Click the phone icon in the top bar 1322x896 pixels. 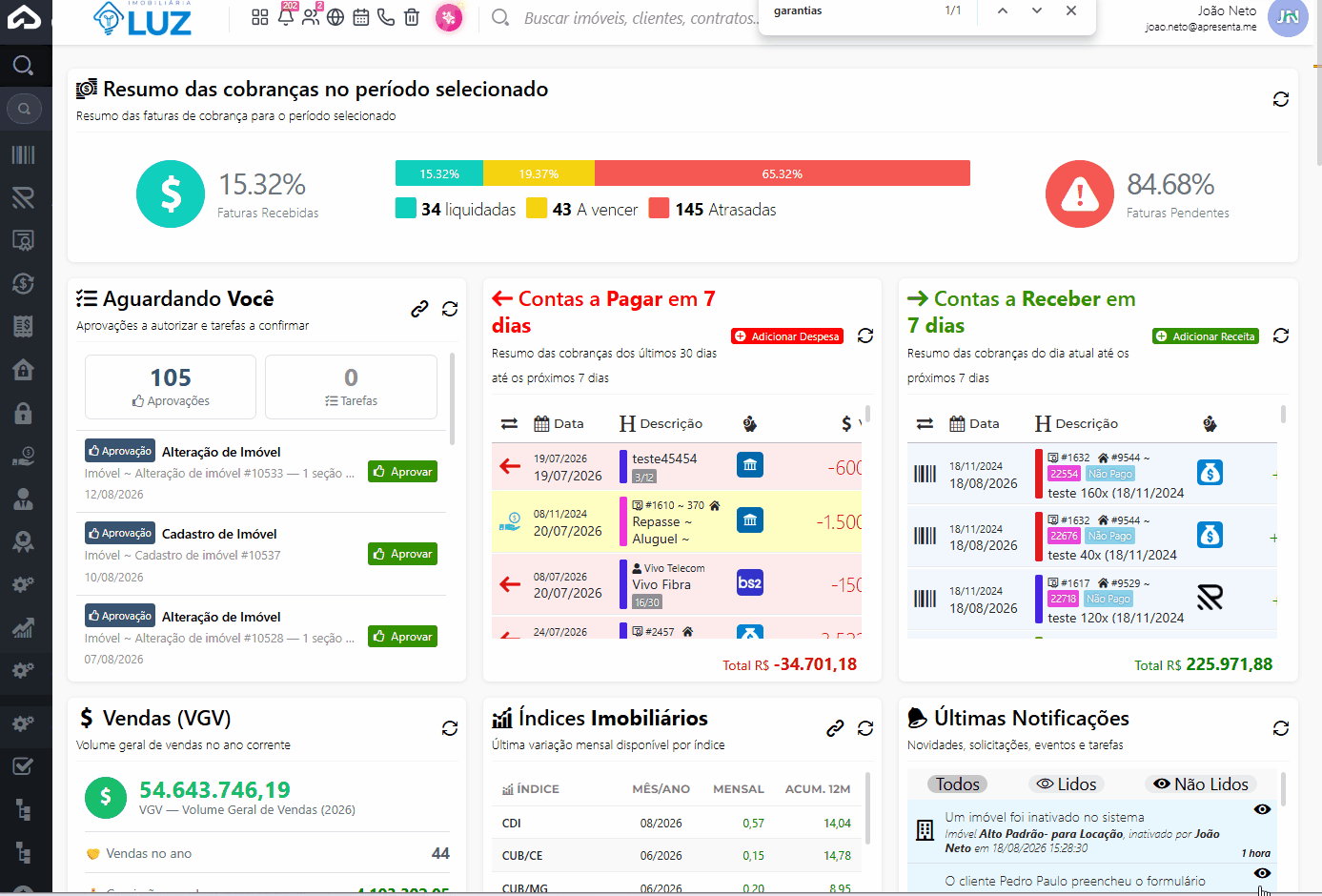[x=386, y=17]
